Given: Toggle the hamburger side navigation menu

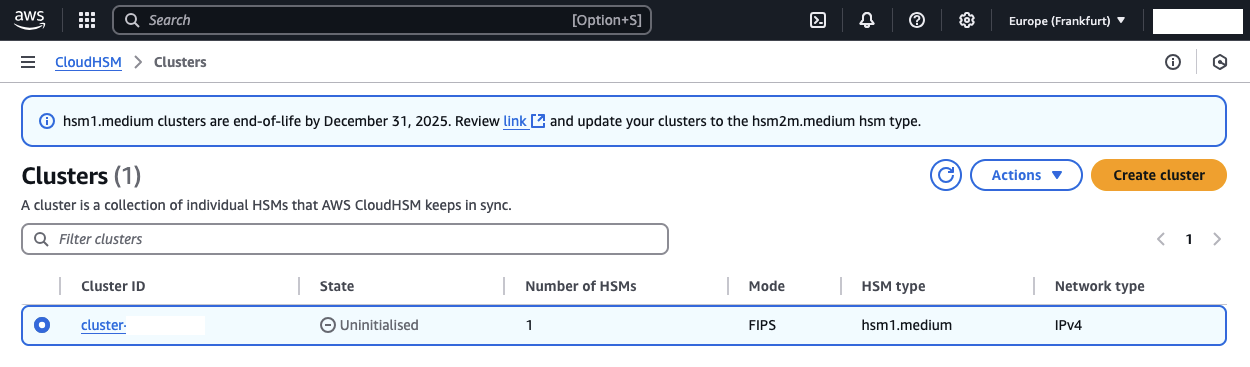Looking at the screenshot, I should [28, 62].
